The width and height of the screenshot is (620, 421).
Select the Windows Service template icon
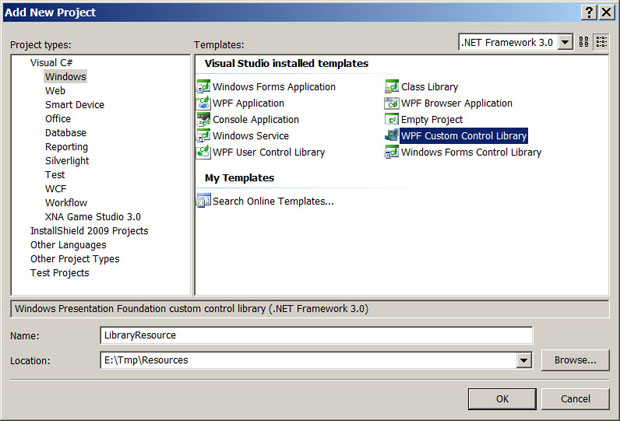(x=204, y=136)
